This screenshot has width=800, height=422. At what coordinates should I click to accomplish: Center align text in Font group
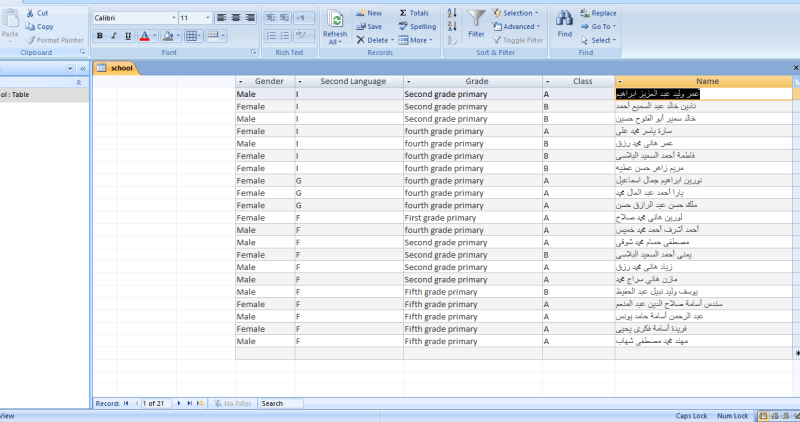236,18
